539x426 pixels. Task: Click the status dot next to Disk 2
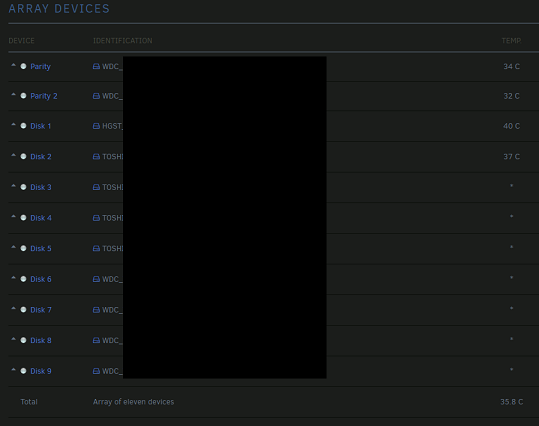point(23,156)
